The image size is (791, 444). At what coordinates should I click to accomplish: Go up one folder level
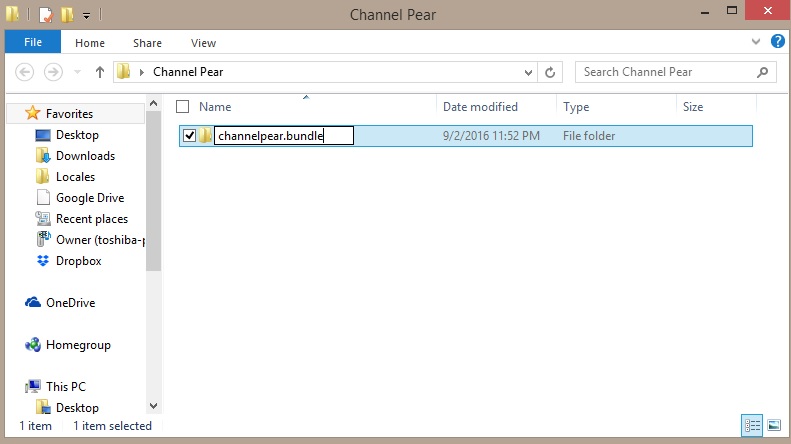(x=100, y=72)
